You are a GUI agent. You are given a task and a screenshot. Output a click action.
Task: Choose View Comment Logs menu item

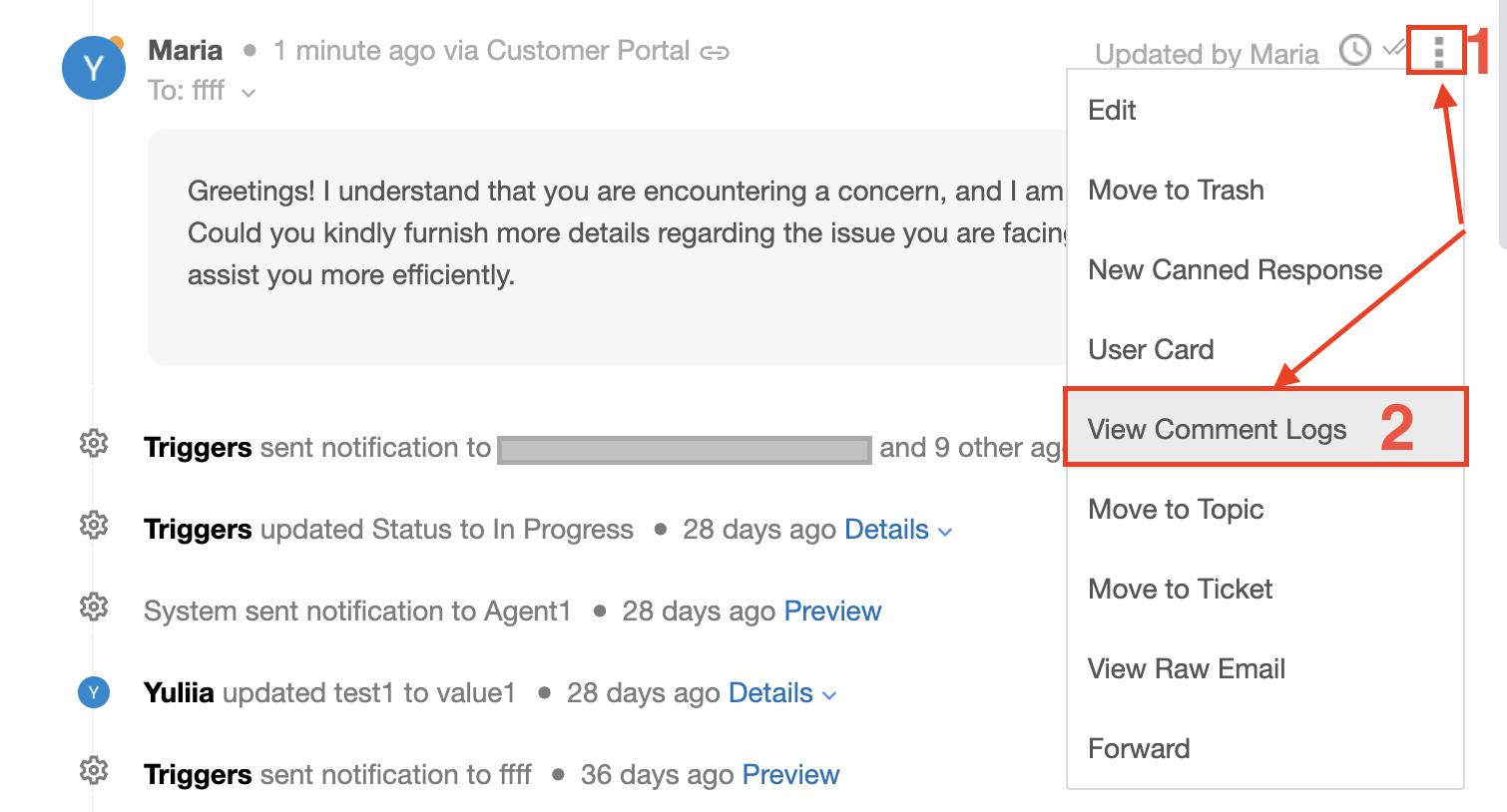(x=1217, y=429)
